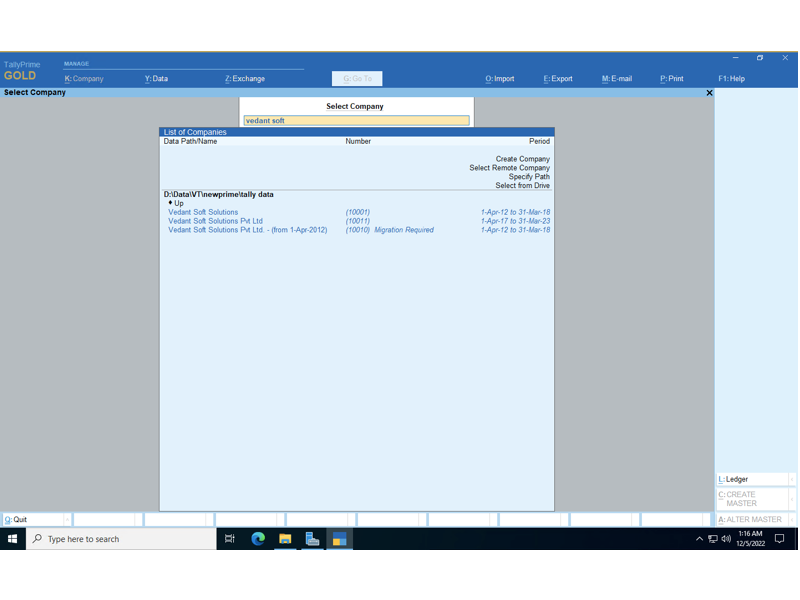Restore down the TallyPrime window
800x600 pixels.
[760, 58]
